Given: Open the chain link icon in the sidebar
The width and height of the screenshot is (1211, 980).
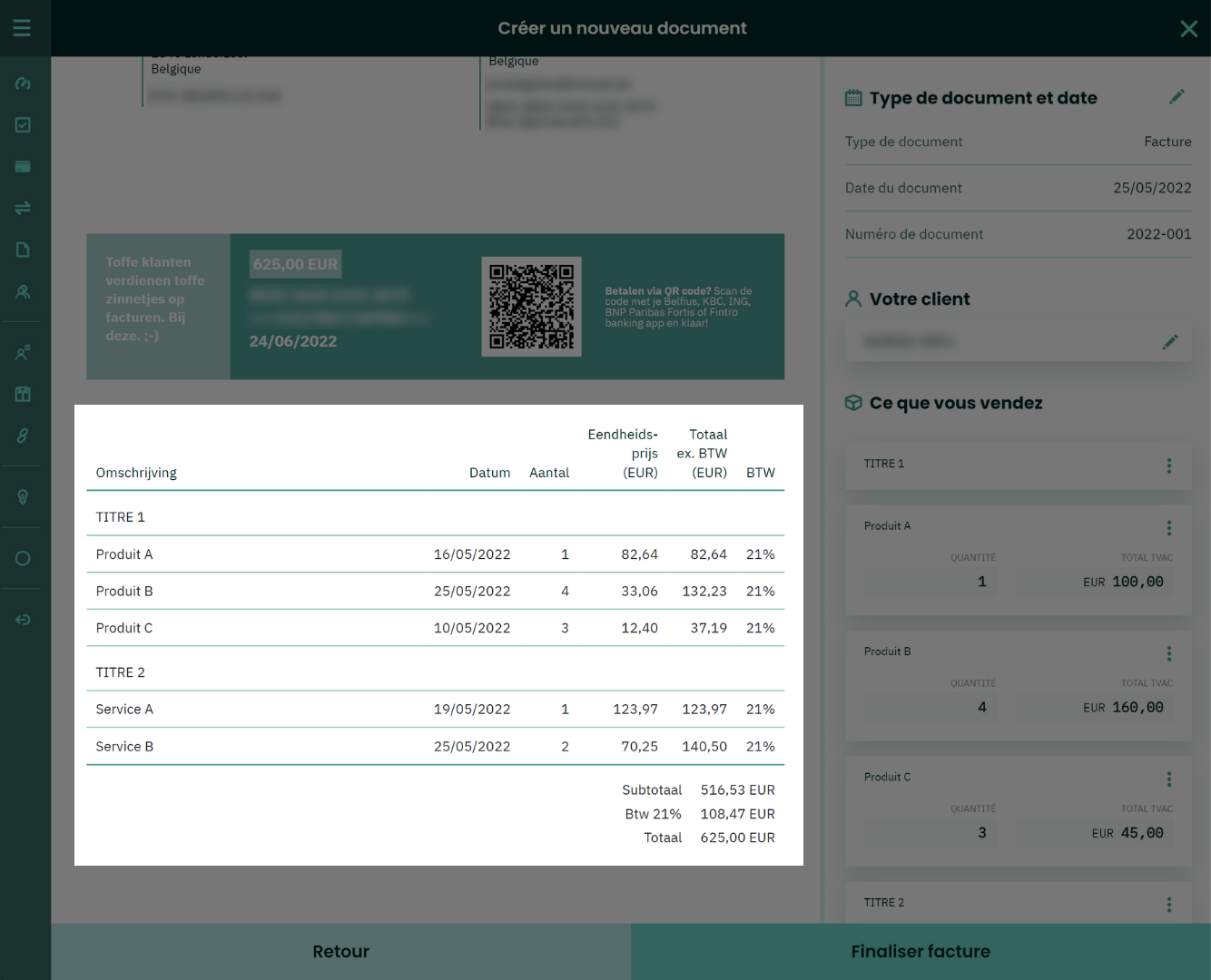Looking at the screenshot, I should pyautogui.click(x=23, y=436).
